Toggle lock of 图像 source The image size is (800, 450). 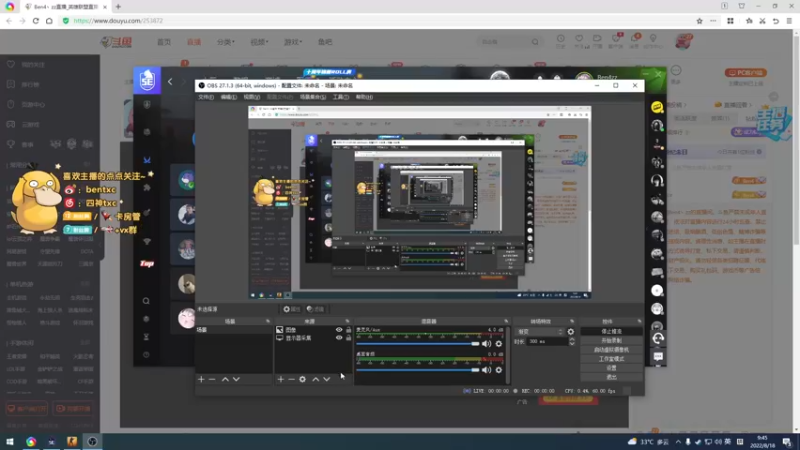pos(348,330)
